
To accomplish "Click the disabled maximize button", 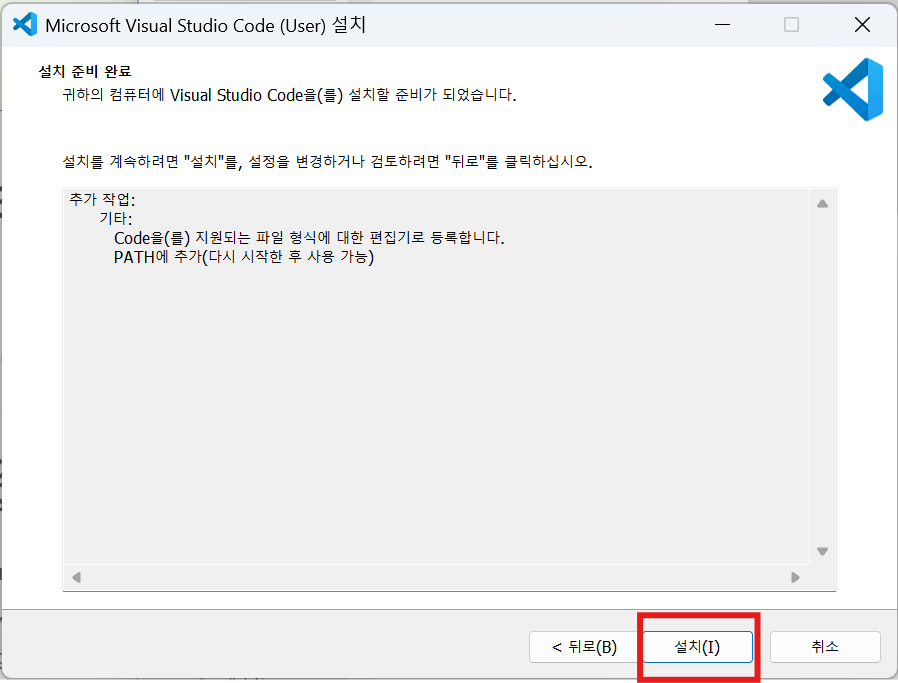I will (x=791, y=25).
